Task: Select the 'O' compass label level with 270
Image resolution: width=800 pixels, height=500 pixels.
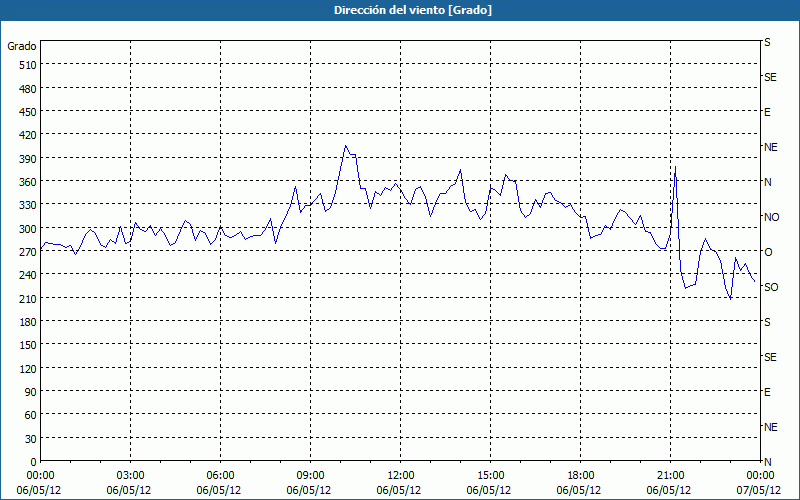Action: (768, 252)
